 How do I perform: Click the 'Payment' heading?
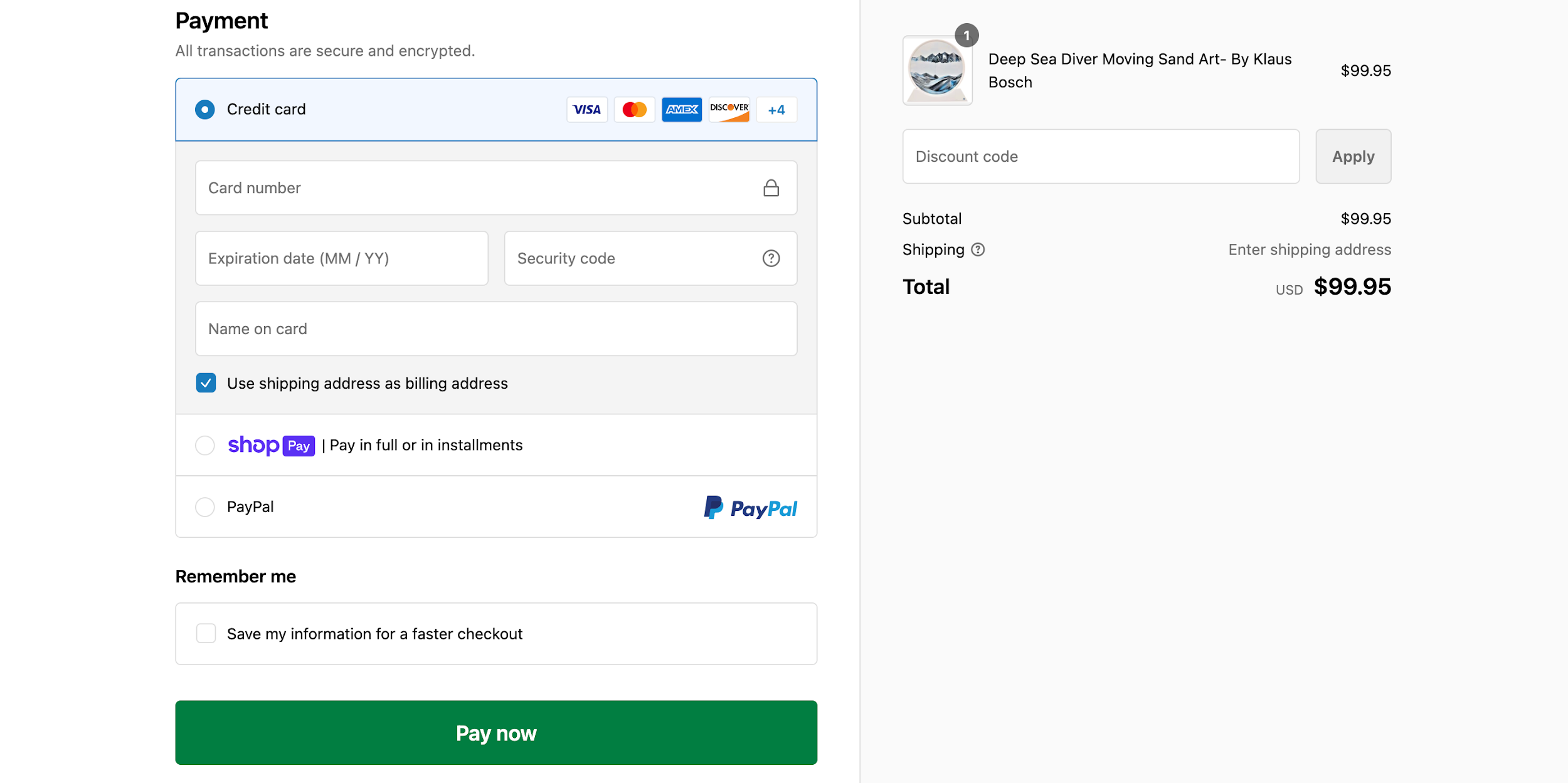[221, 21]
